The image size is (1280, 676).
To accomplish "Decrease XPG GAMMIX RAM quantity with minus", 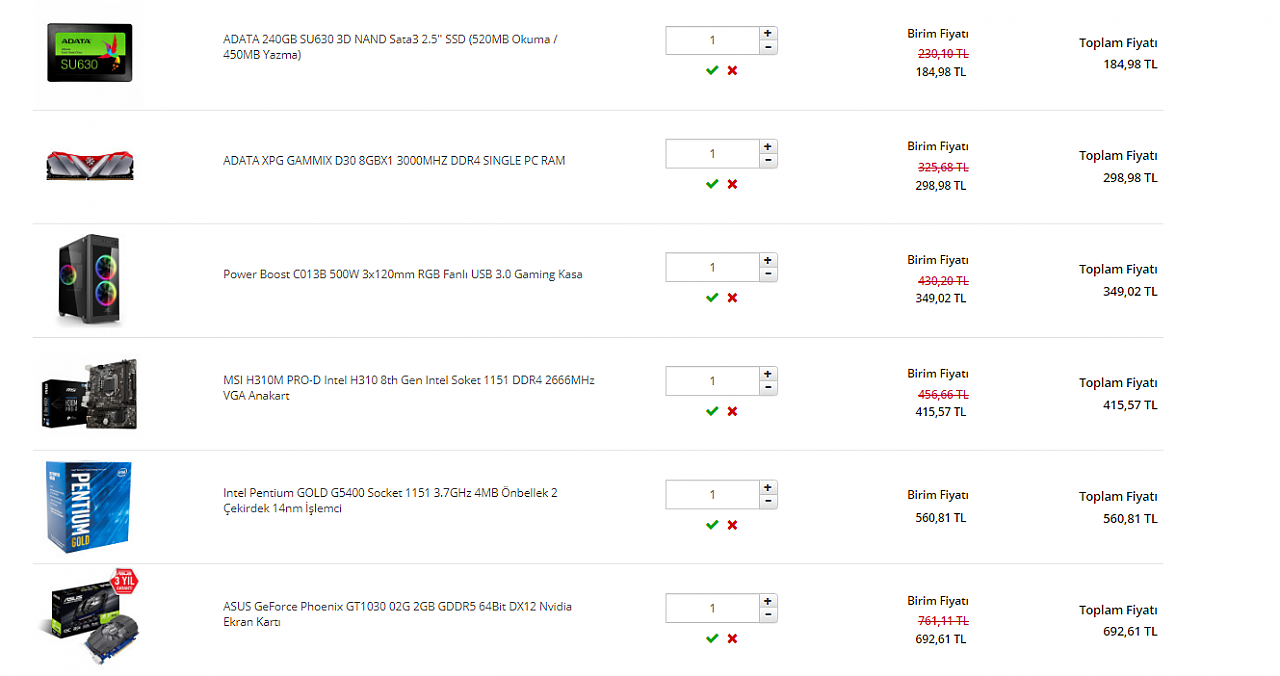I will click(768, 161).
